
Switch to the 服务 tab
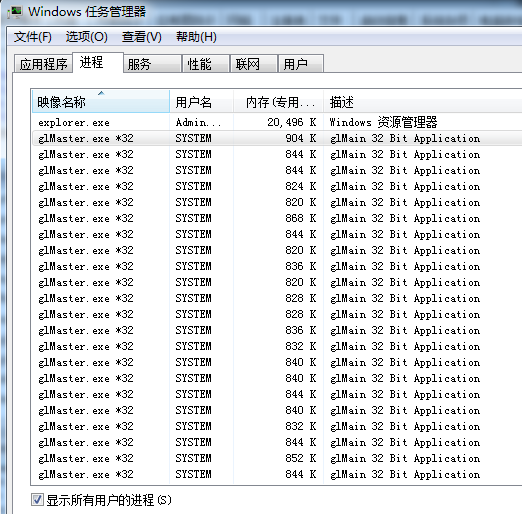pyautogui.click(x=152, y=64)
